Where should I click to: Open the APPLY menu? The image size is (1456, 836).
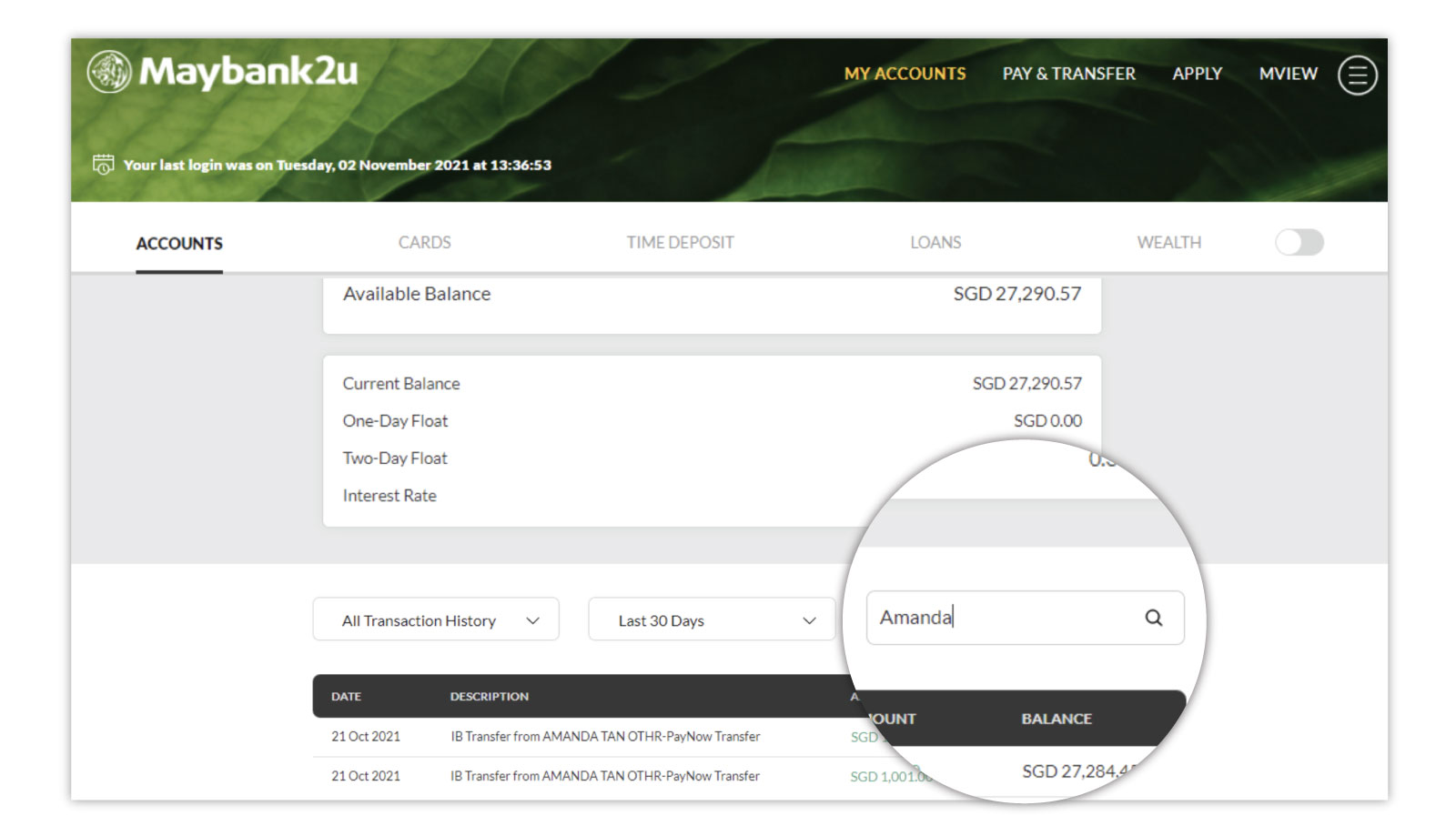(1197, 74)
